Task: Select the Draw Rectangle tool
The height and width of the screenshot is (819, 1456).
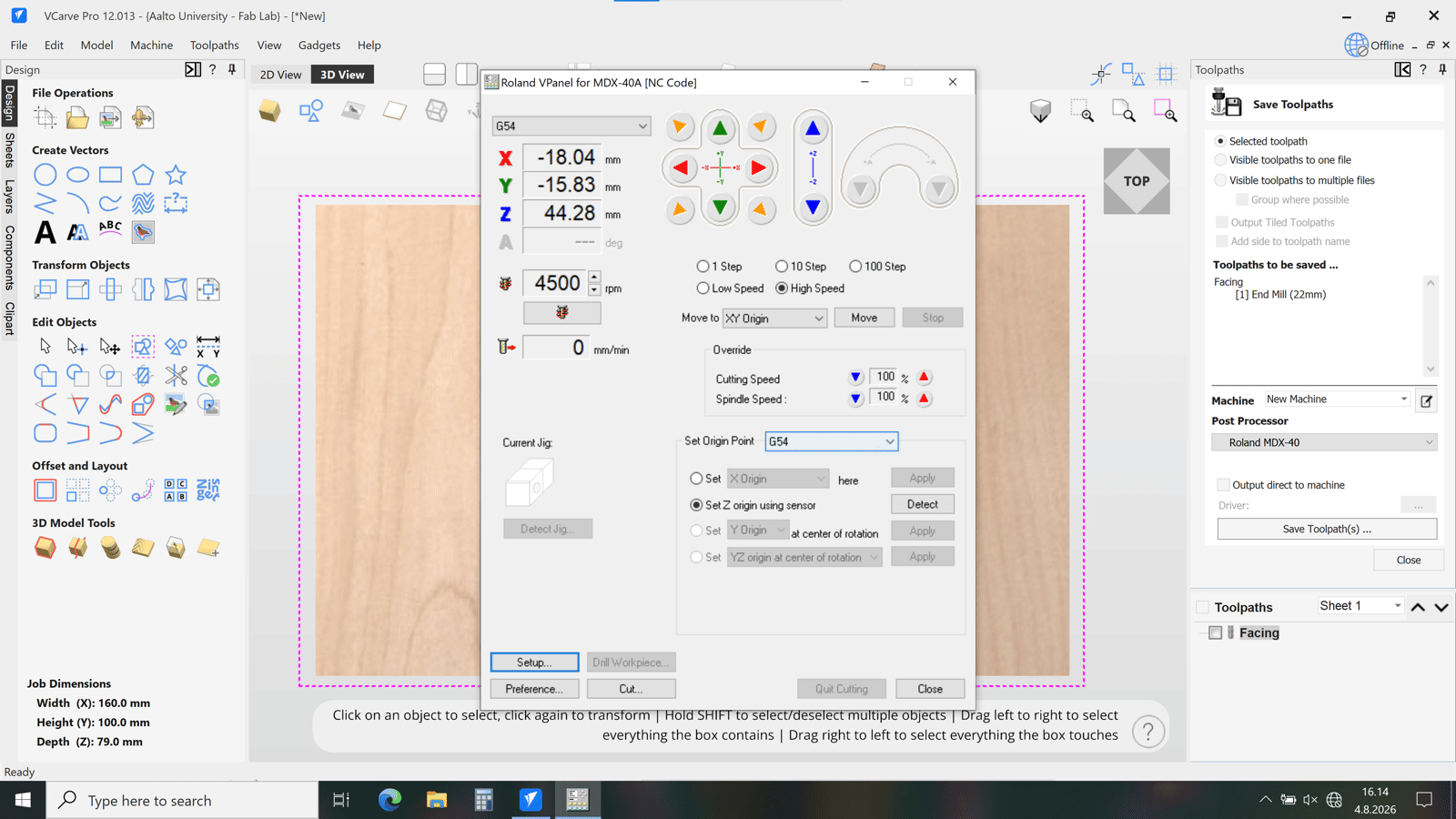Action: (x=111, y=175)
